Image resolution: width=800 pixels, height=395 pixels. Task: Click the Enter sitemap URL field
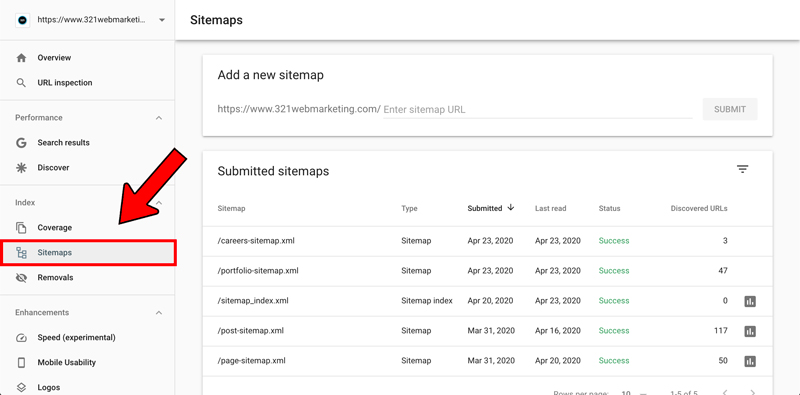538,109
